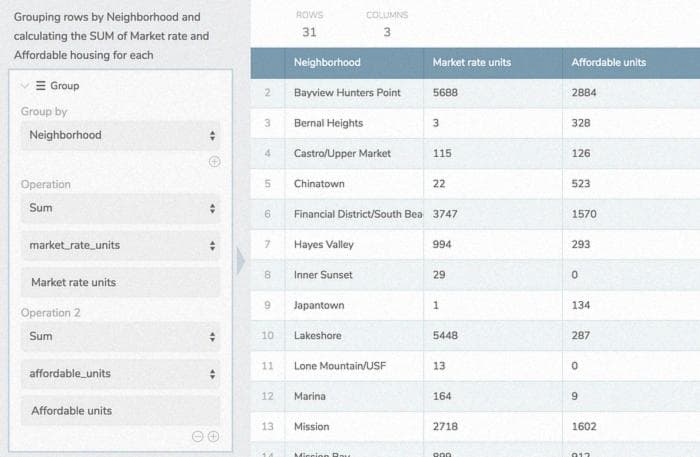Collapse the Group step chevron
700x457 pixels.
(x=25, y=86)
